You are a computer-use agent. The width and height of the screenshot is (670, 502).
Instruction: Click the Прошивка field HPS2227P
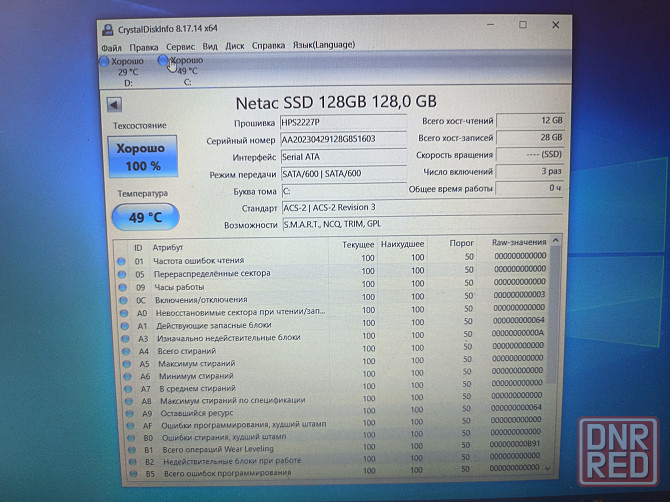(x=344, y=122)
